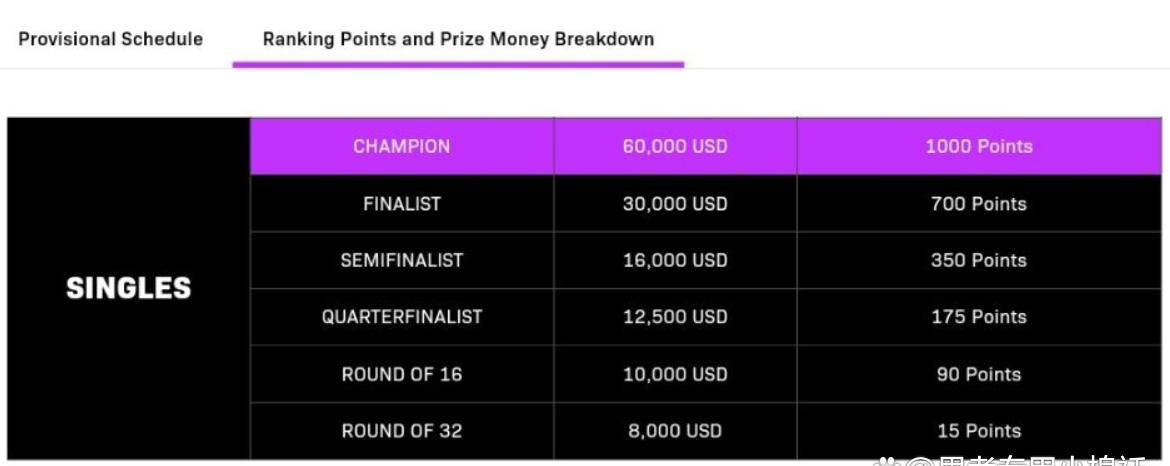The image size is (1170, 466).
Task: Click the 90 Points cell
Action: coord(979,374)
